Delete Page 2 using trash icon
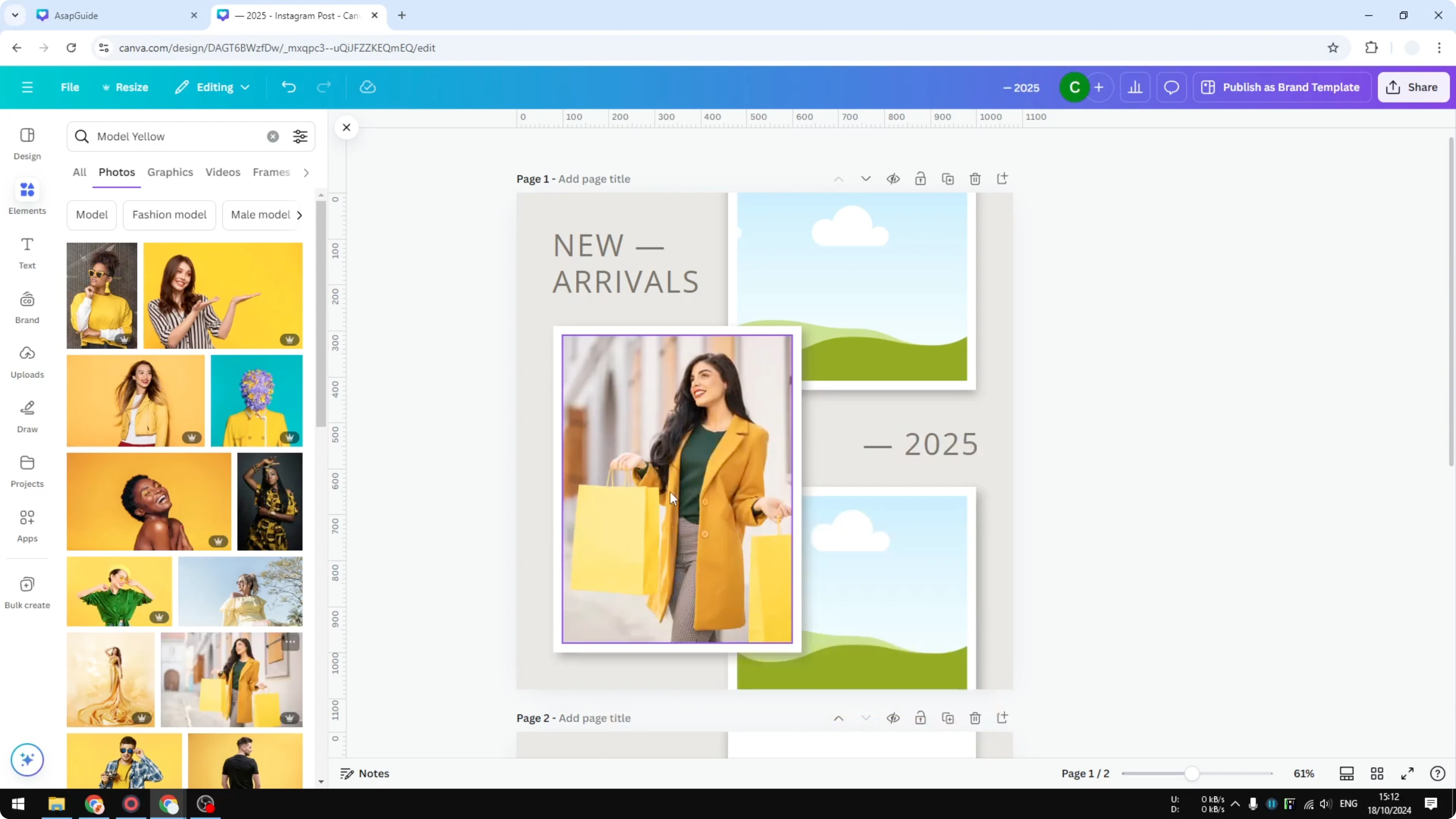The height and width of the screenshot is (819, 1456). pos(975,718)
